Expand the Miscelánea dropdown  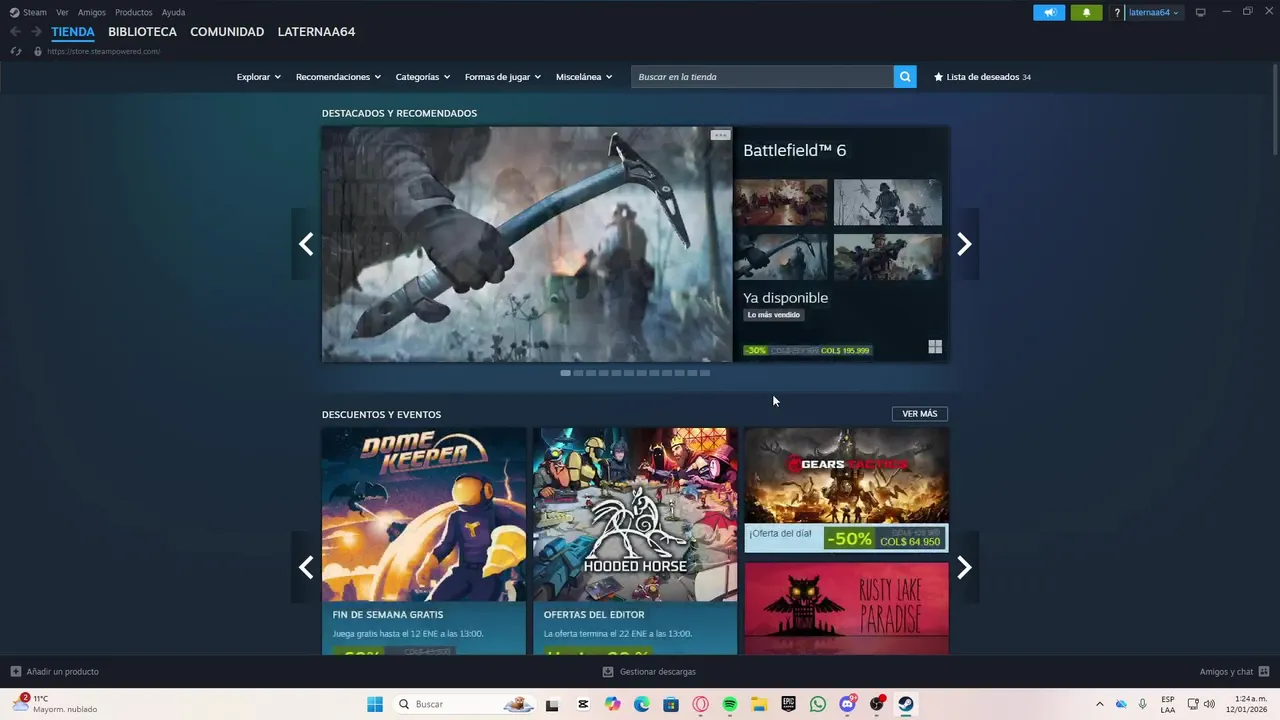(584, 77)
